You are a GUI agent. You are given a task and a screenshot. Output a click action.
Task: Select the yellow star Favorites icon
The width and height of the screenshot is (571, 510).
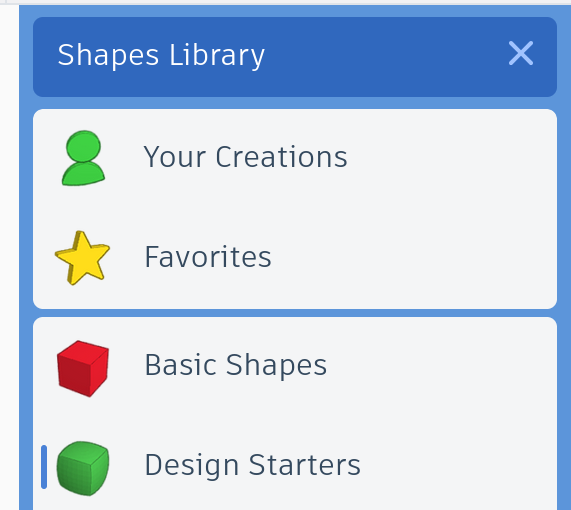pyautogui.click(x=82, y=258)
